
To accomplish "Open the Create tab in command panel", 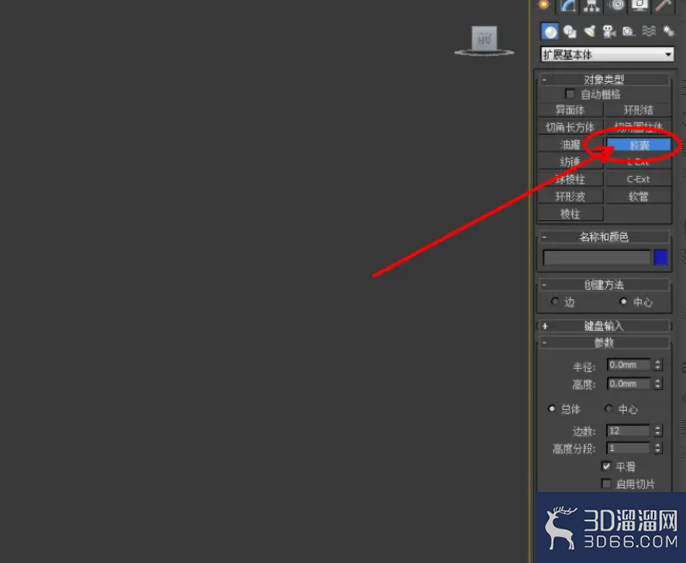I will [x=544, y=5].
